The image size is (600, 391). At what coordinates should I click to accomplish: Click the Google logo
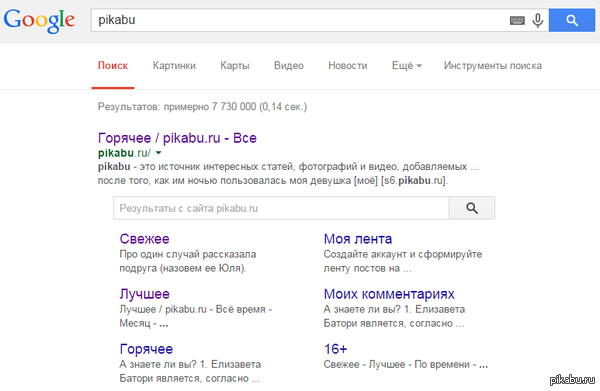[39, 21]
